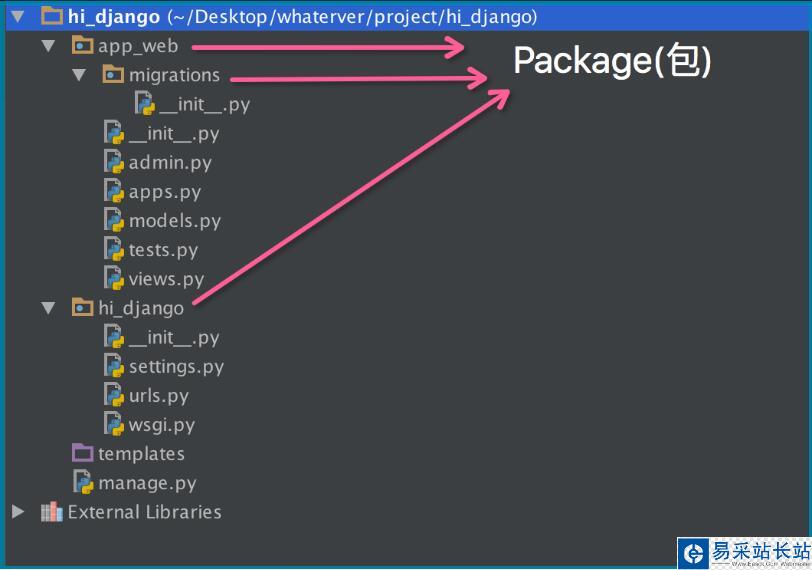The height and width of the screenshot is (570, 812).
Task: Select wsgi.py in the project tree
Action: 161,425
